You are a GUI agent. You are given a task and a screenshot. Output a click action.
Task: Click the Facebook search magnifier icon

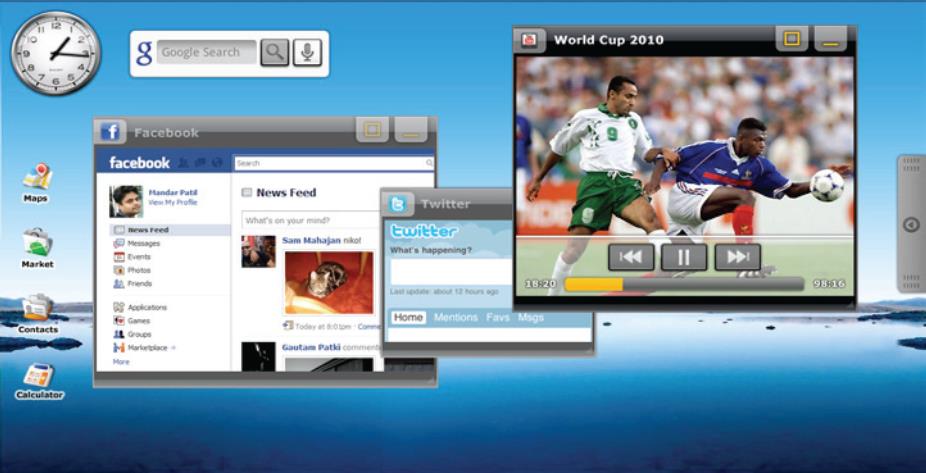pyautogui.click(x=429, y=163)
